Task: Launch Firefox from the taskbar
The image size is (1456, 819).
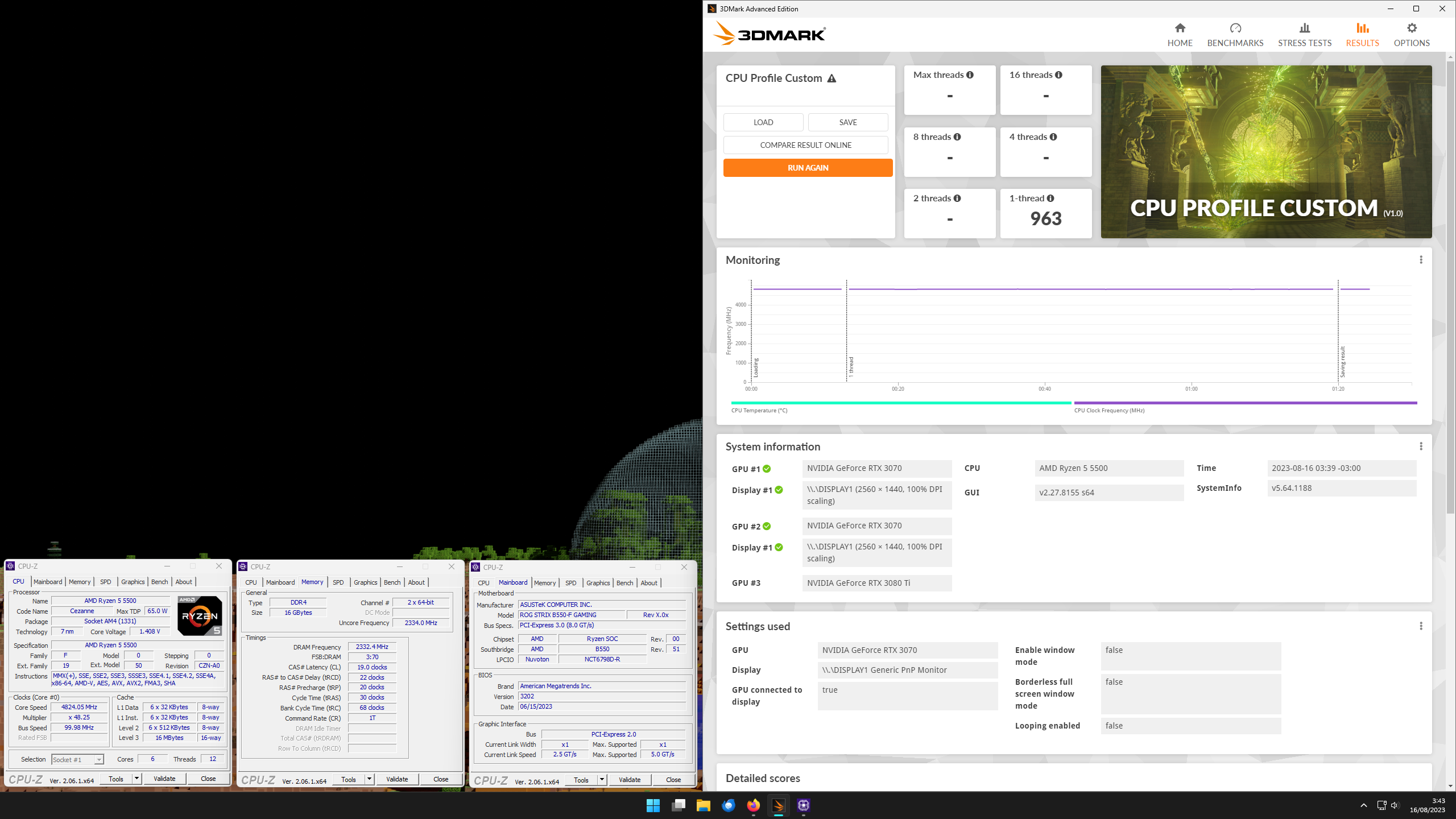Action: [x=753, y=805]
